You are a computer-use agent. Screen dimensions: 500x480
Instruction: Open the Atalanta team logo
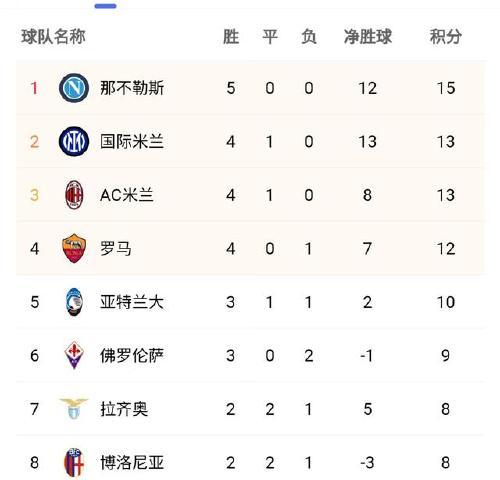click(x=74, y=302)
